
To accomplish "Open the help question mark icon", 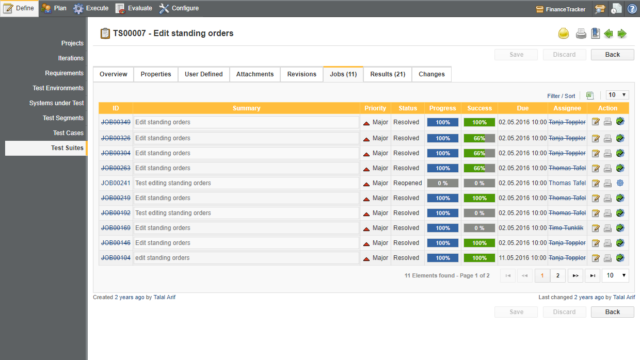I will (632, 9).
